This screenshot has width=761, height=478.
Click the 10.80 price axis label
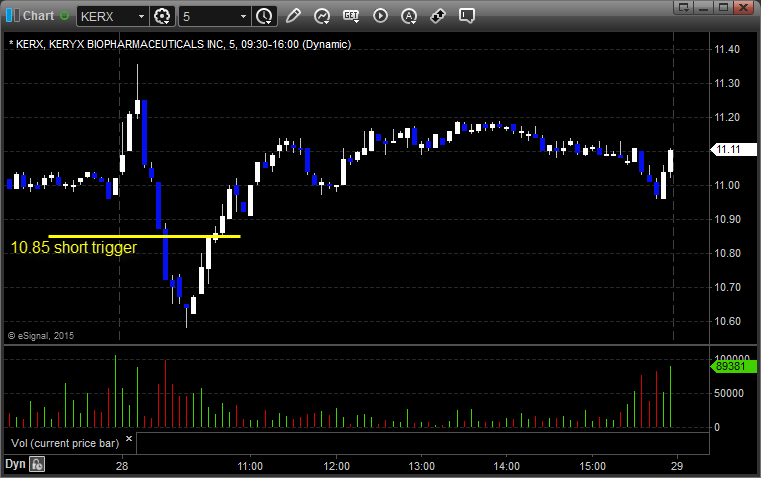click(x=728, y=253)
